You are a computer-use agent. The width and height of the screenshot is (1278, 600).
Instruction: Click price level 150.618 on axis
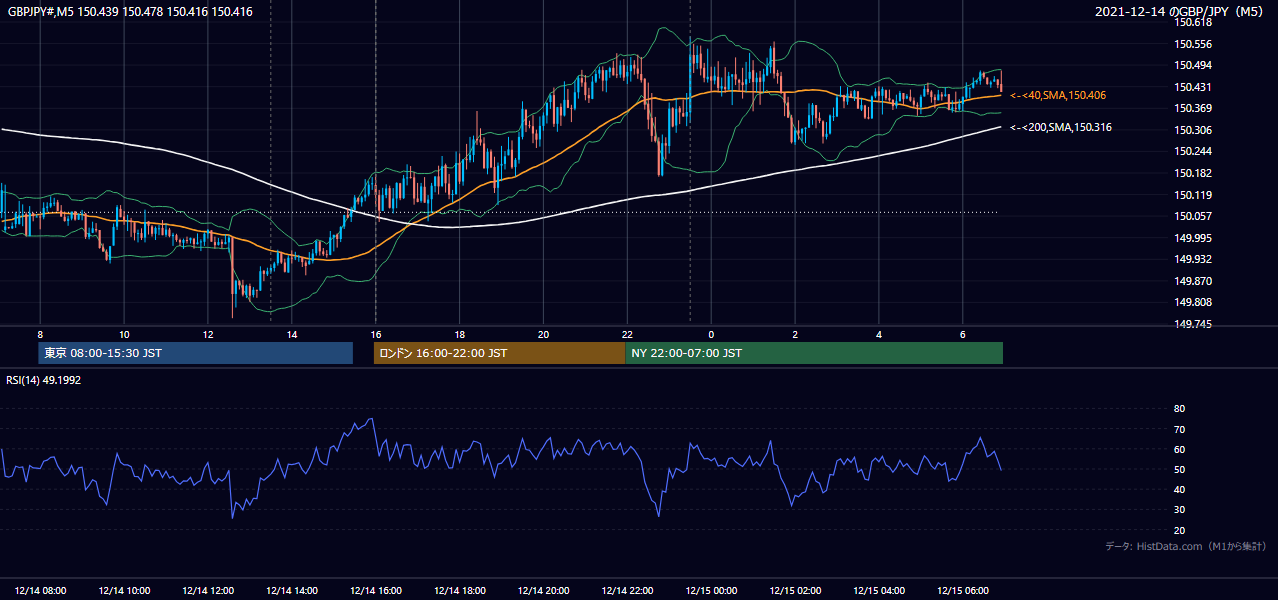click(x=1193, y=23)
